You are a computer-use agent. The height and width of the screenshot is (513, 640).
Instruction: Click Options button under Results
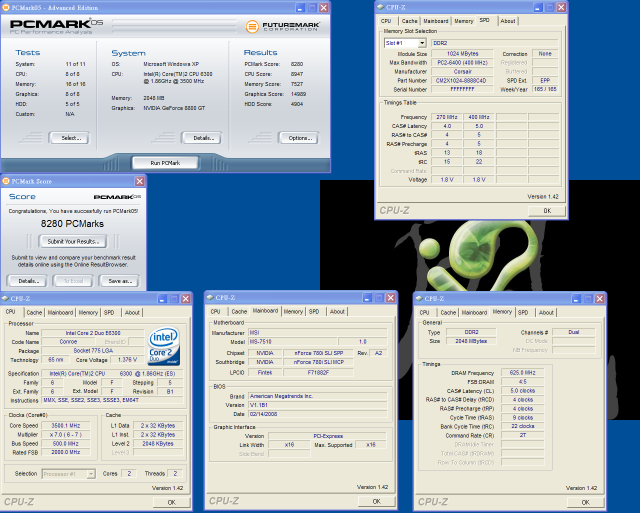coord(299,138)
